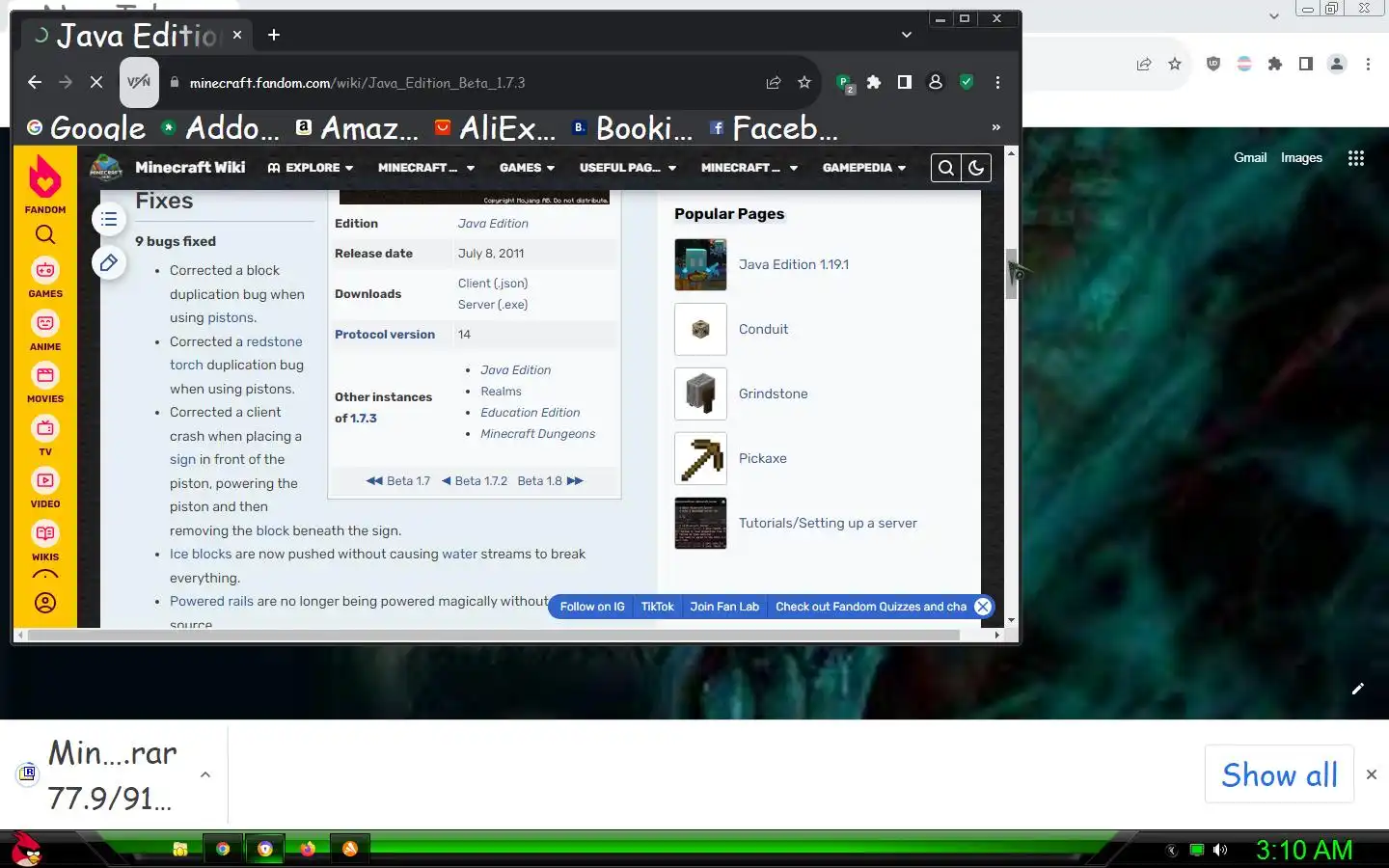Open a new tab with the plus button
The image size is (1389, 868).
[274, 35]
